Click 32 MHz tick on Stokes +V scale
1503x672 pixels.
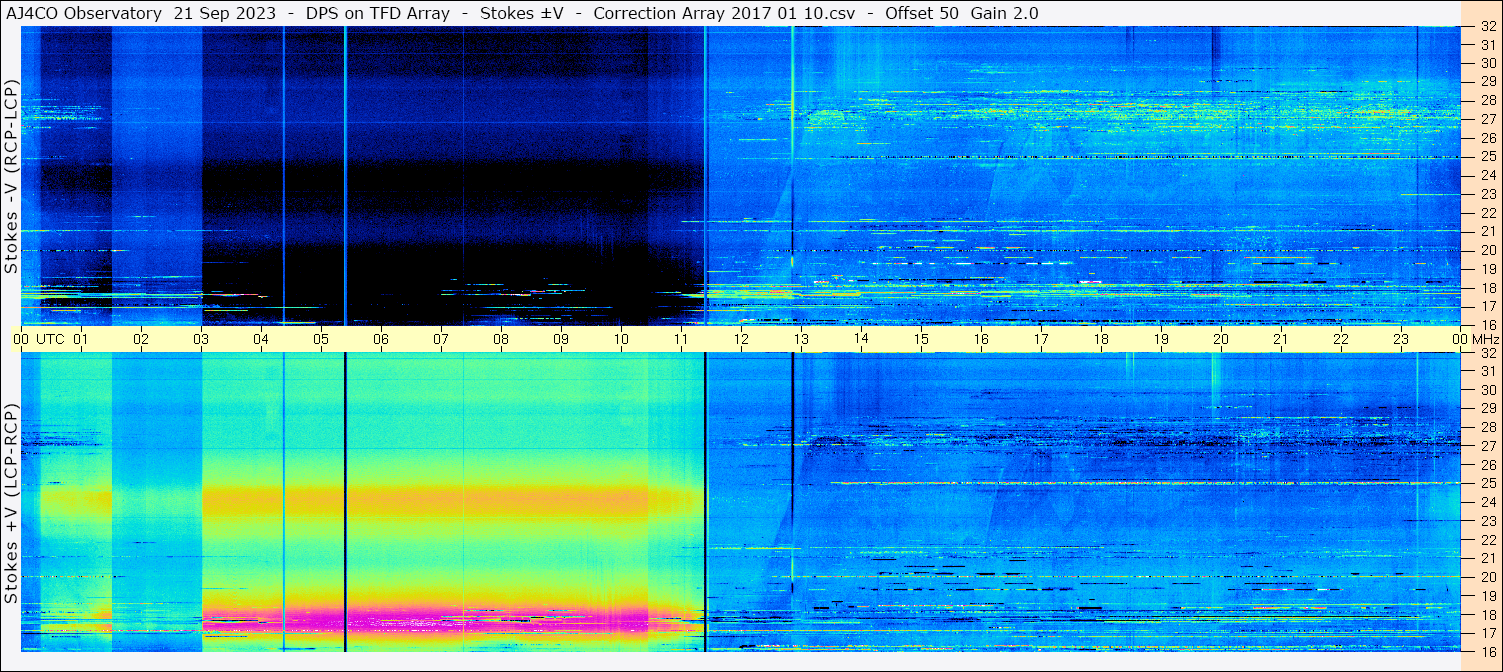(x=1487, y=353)
